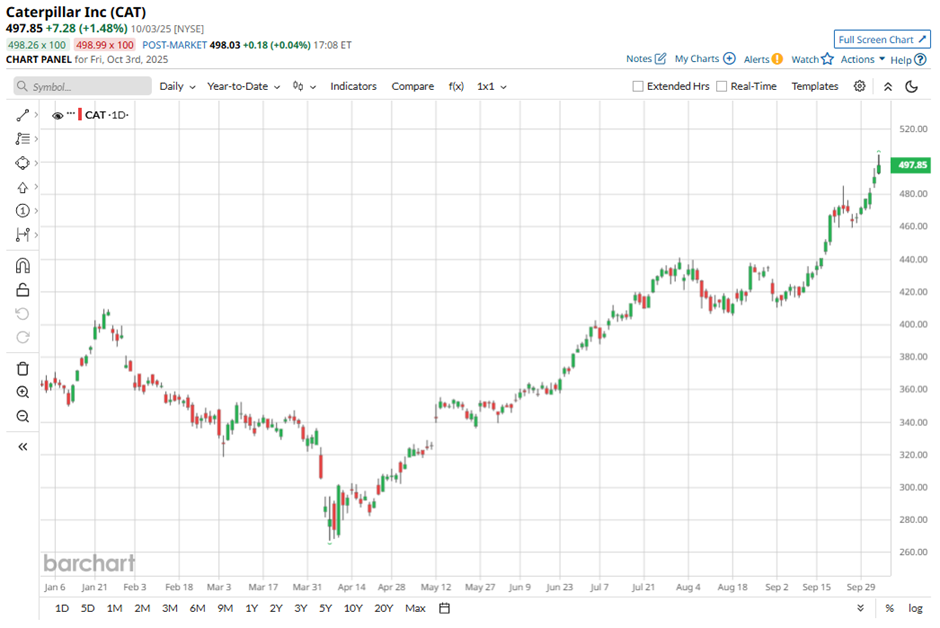Image resolution: width=940 pixels, height=628 pixels.
Task: Expand the bottom panel double chevron
Action: pyautogui.click(x=860, y=608)
